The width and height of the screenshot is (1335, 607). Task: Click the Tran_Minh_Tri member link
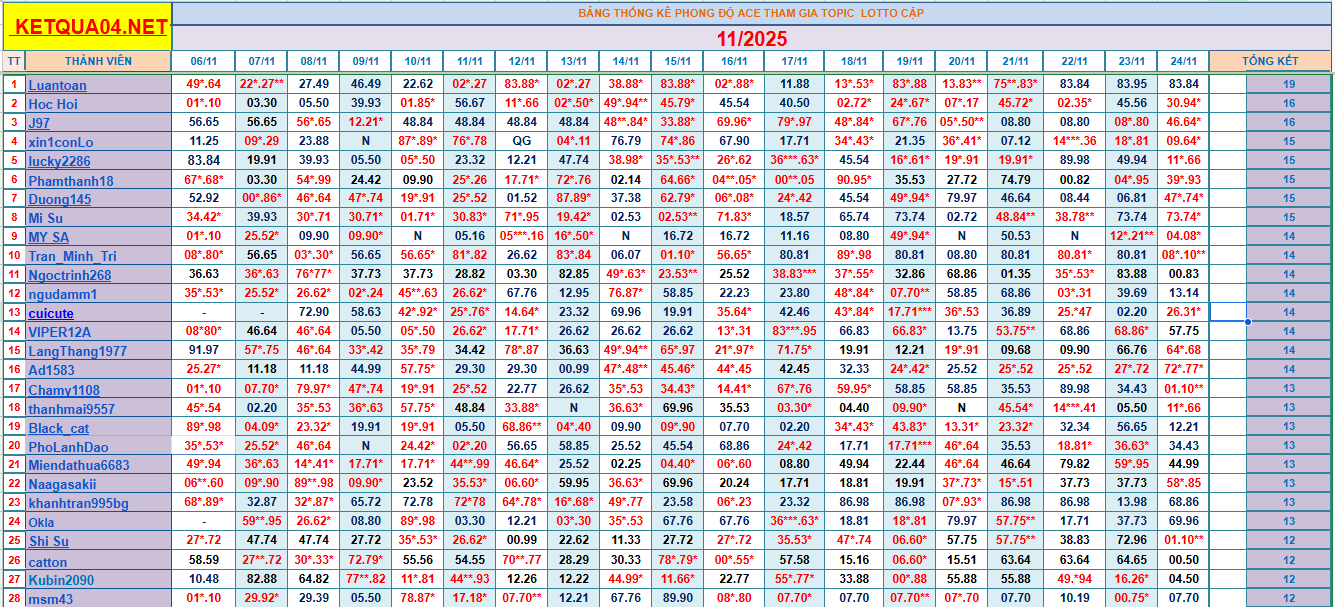pyautogui.click(x=72, y=256)
